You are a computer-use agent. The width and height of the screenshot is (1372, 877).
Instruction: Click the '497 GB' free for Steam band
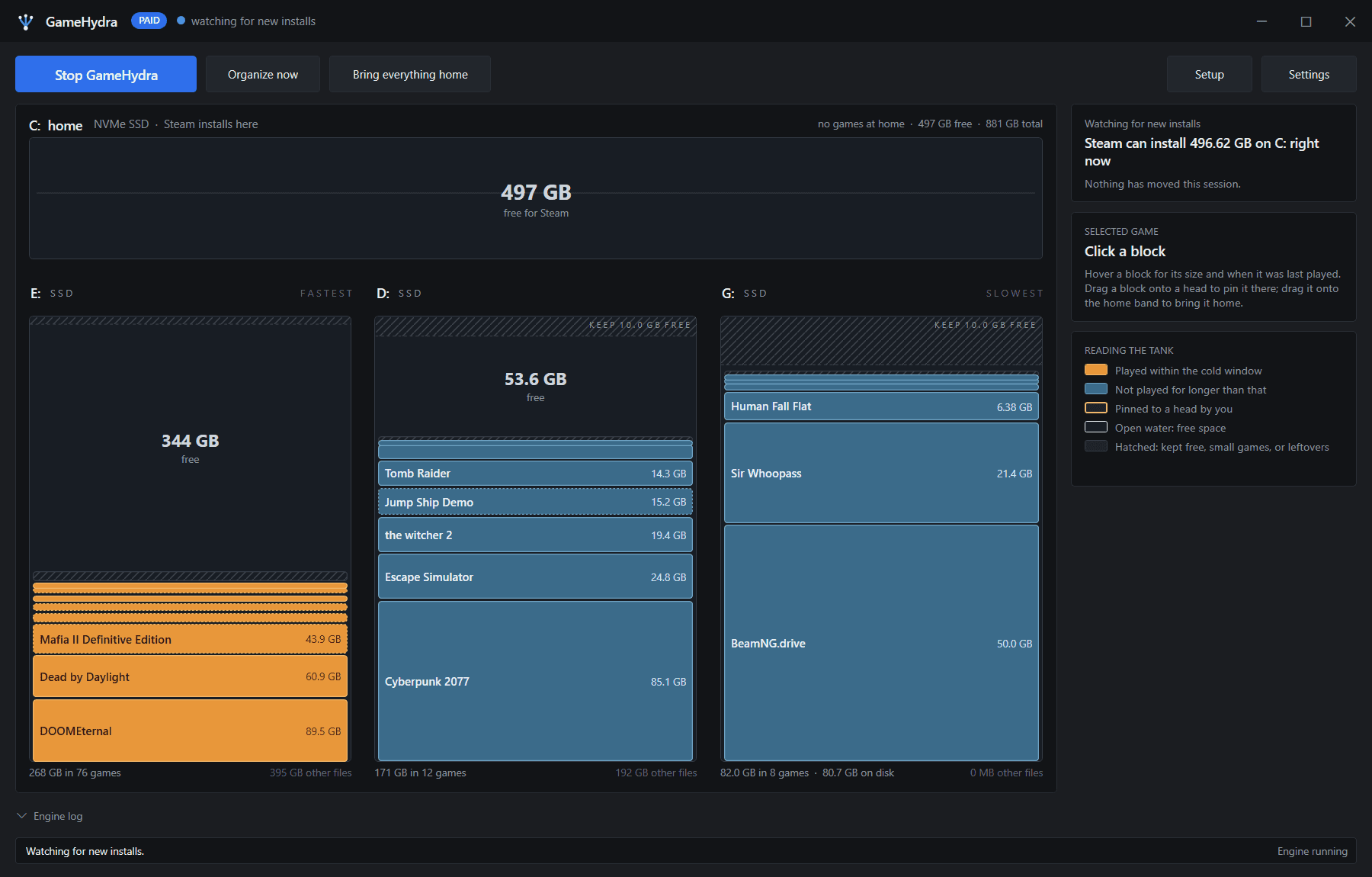[536, 198]
